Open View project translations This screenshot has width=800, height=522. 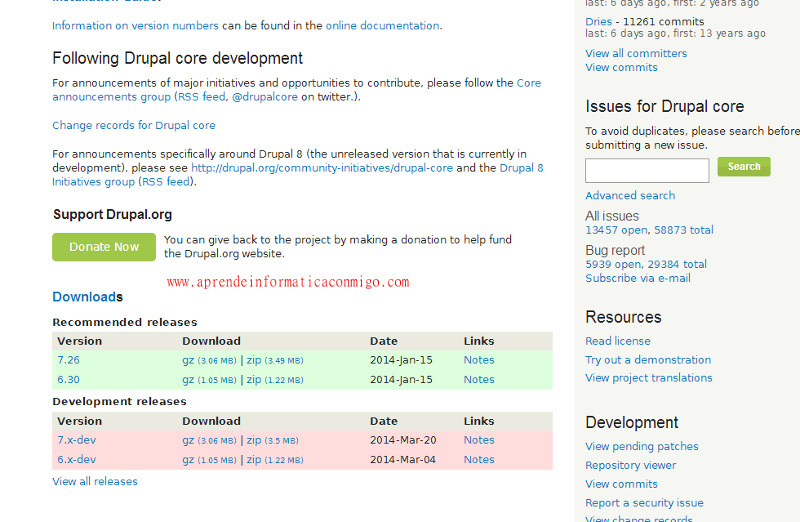point(649,378)
